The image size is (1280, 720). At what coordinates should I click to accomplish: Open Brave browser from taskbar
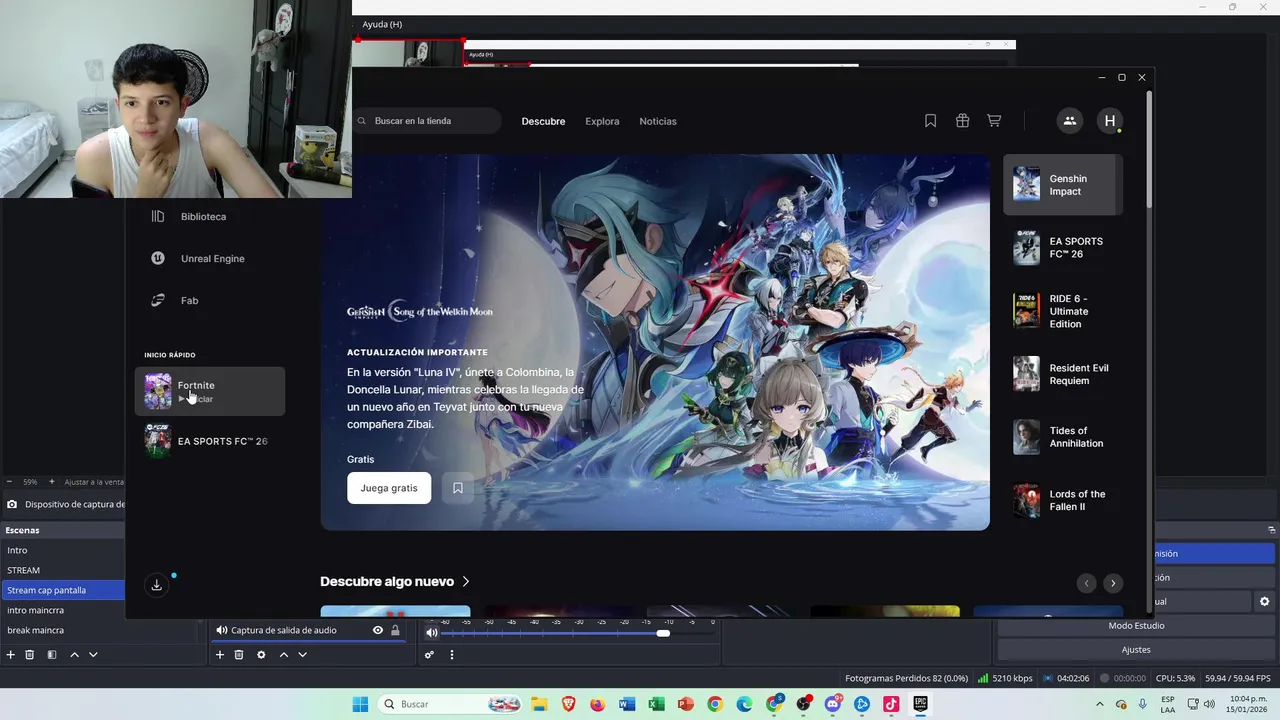point(568,704)
